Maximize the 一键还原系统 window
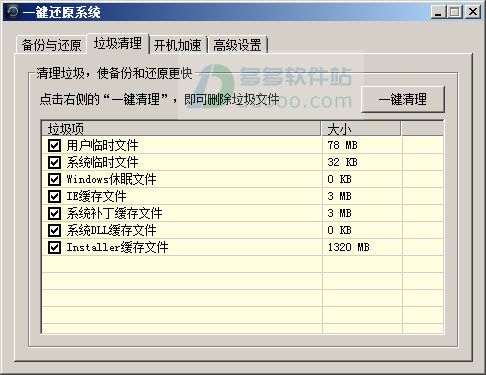The image size is (486, 375). point(455,12)
